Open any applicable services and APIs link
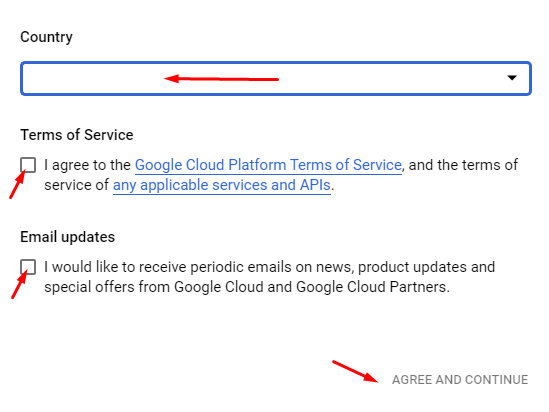Image resolution: width=549 pixels, height=412 pixels. (222, 185)
